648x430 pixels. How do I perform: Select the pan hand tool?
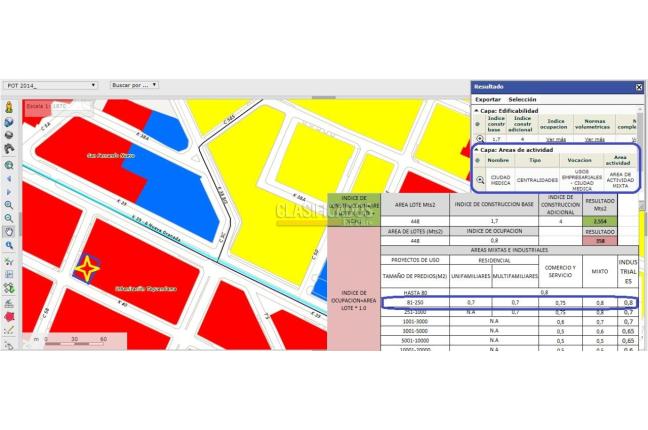[9, 232]
